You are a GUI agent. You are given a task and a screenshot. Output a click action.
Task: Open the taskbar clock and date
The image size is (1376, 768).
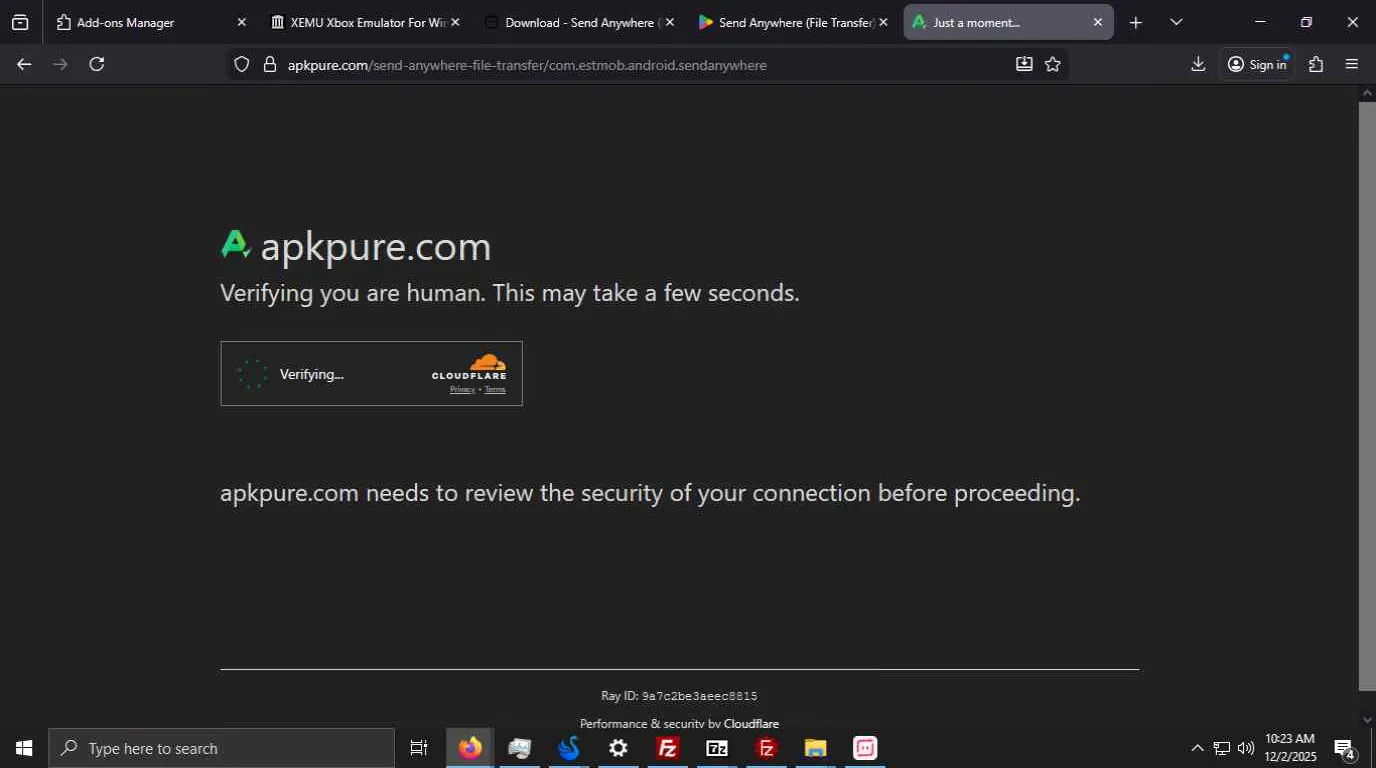point(1290,748)
